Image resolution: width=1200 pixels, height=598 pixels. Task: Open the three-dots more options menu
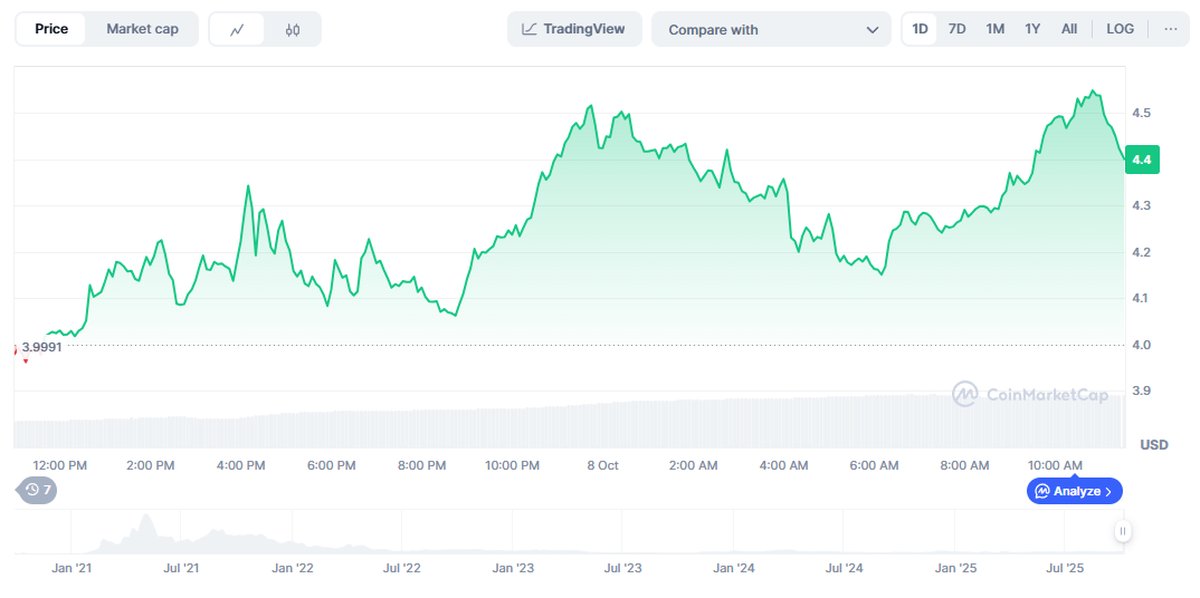point(1170,29)
